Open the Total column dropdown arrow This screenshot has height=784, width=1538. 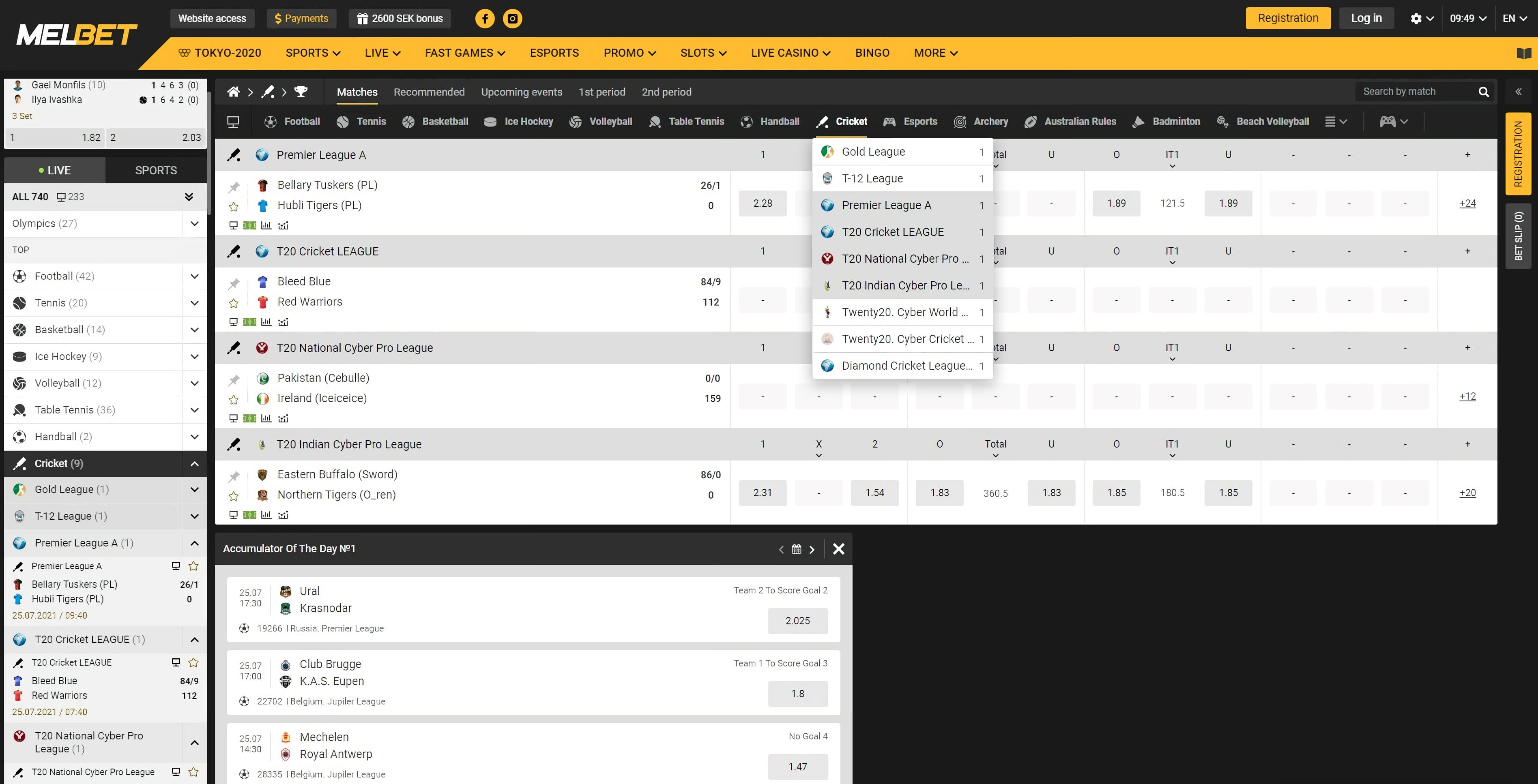tap(995, 455)
